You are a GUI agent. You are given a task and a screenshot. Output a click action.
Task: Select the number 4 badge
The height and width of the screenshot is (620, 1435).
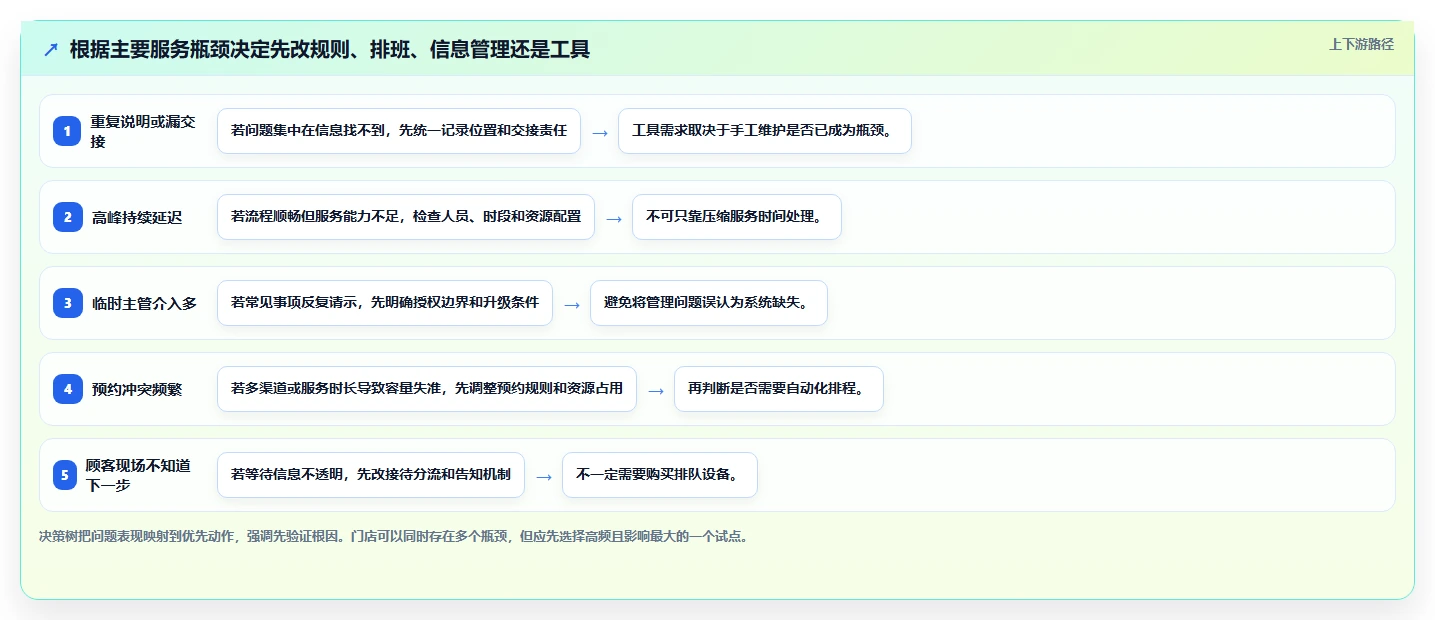(68, 389)
